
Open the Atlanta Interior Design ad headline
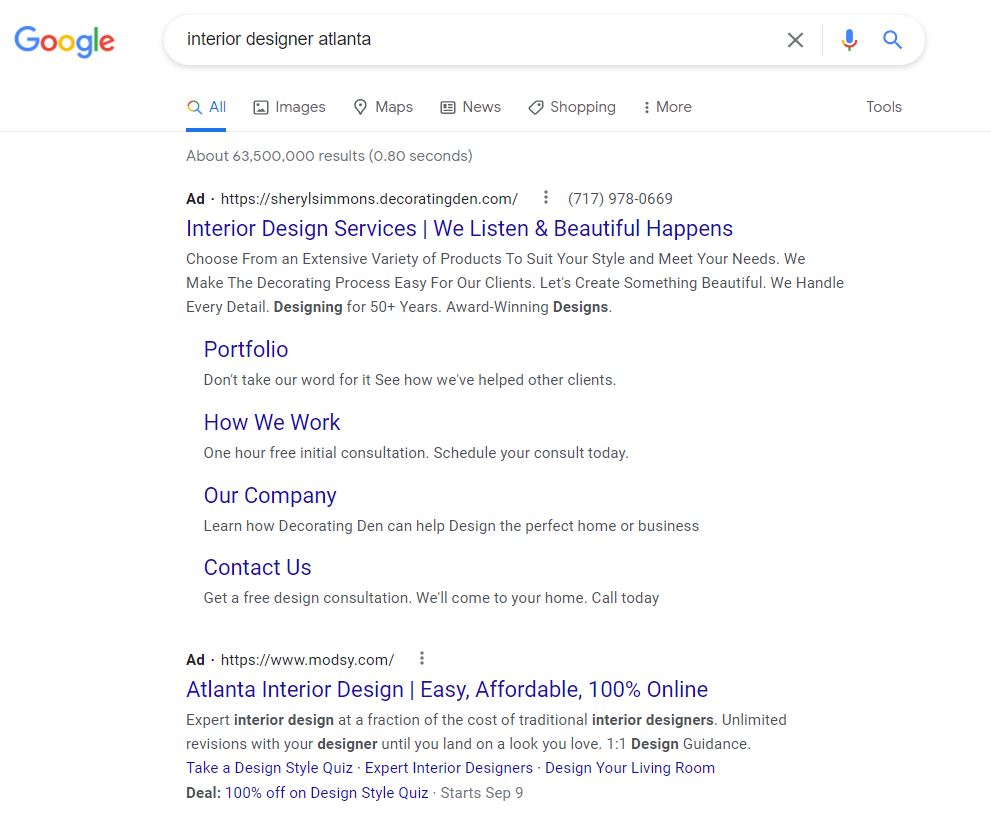coord(446,689)
